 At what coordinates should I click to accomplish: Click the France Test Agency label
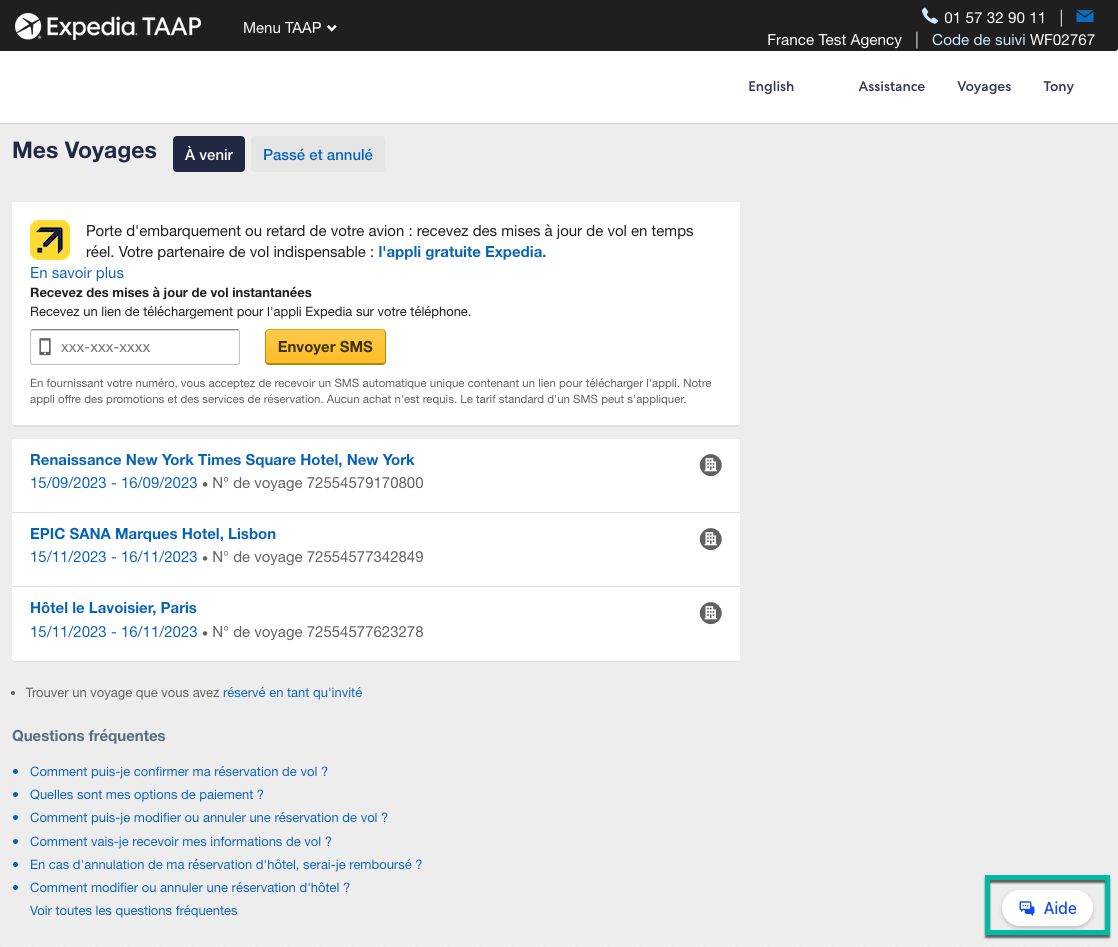834,40
